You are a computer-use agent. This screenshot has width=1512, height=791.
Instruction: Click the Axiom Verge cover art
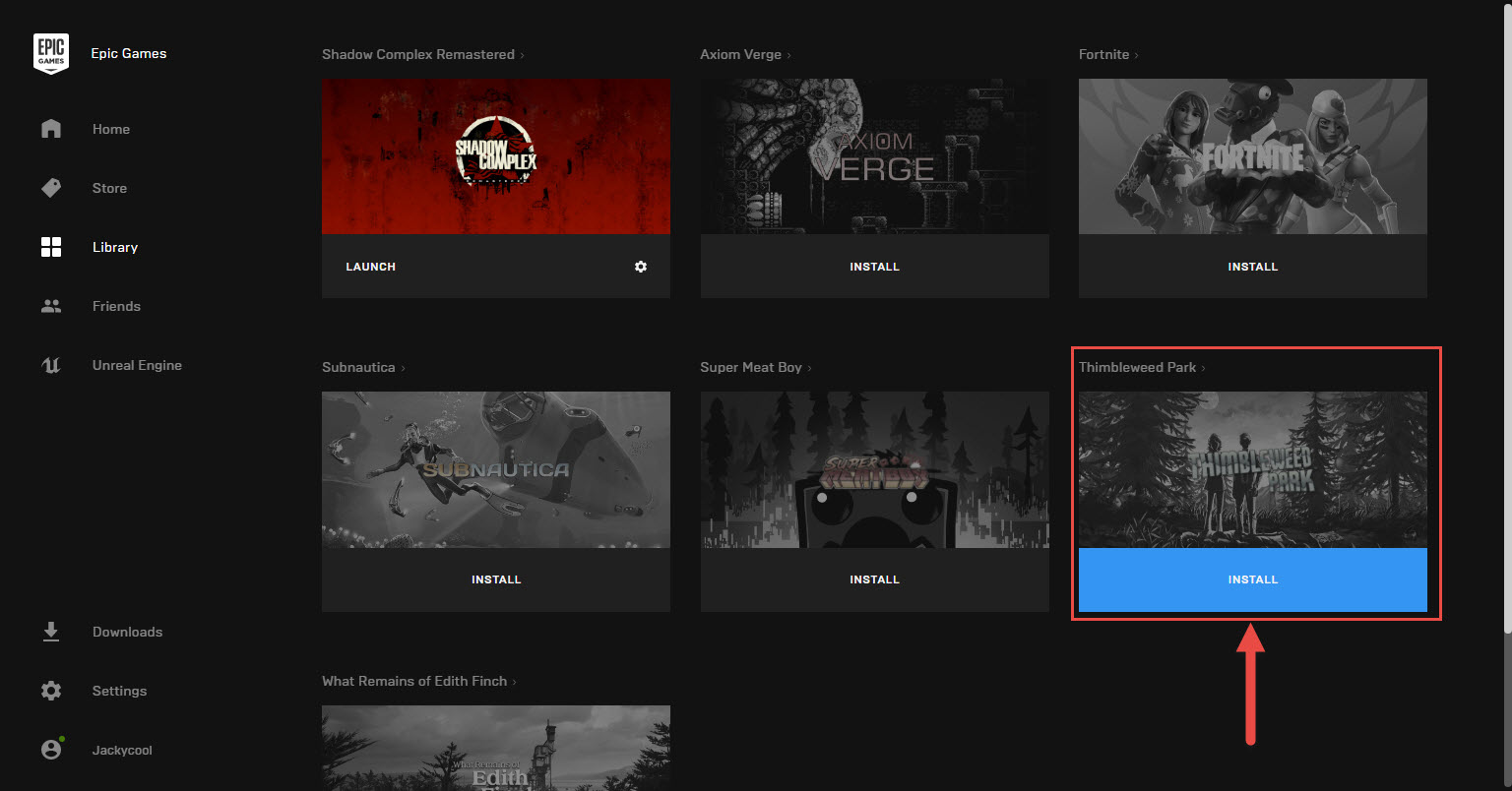point(874,156)
